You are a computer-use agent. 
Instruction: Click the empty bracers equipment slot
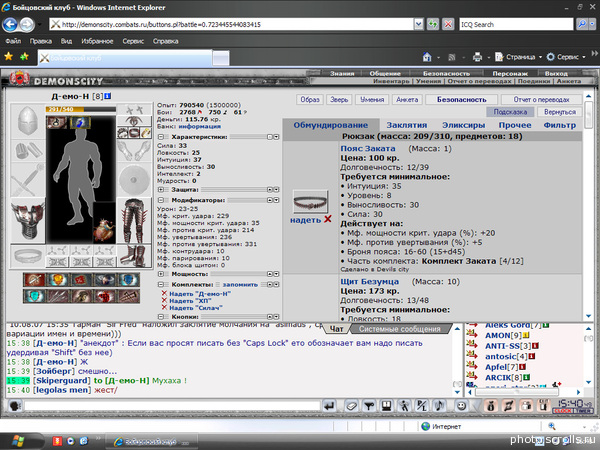[x=28, y=150]
